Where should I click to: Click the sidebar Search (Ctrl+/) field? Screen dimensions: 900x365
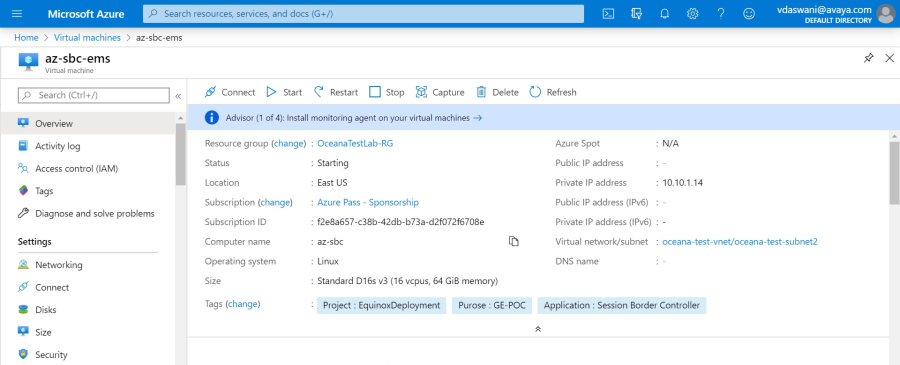coord(94,95)
